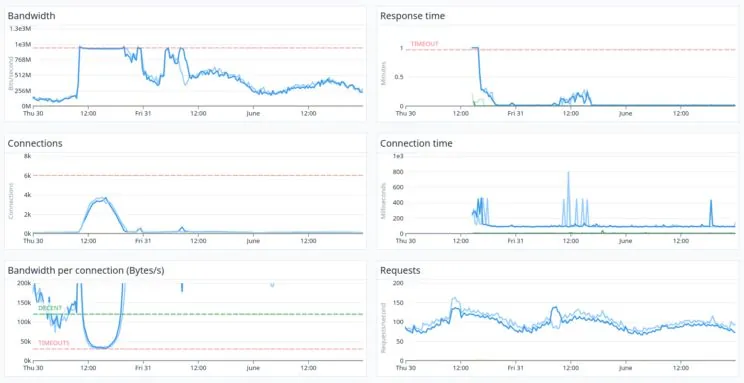744x383 pixels.
Task: Select the Connections panel title
Action: [x=35, y=143]
